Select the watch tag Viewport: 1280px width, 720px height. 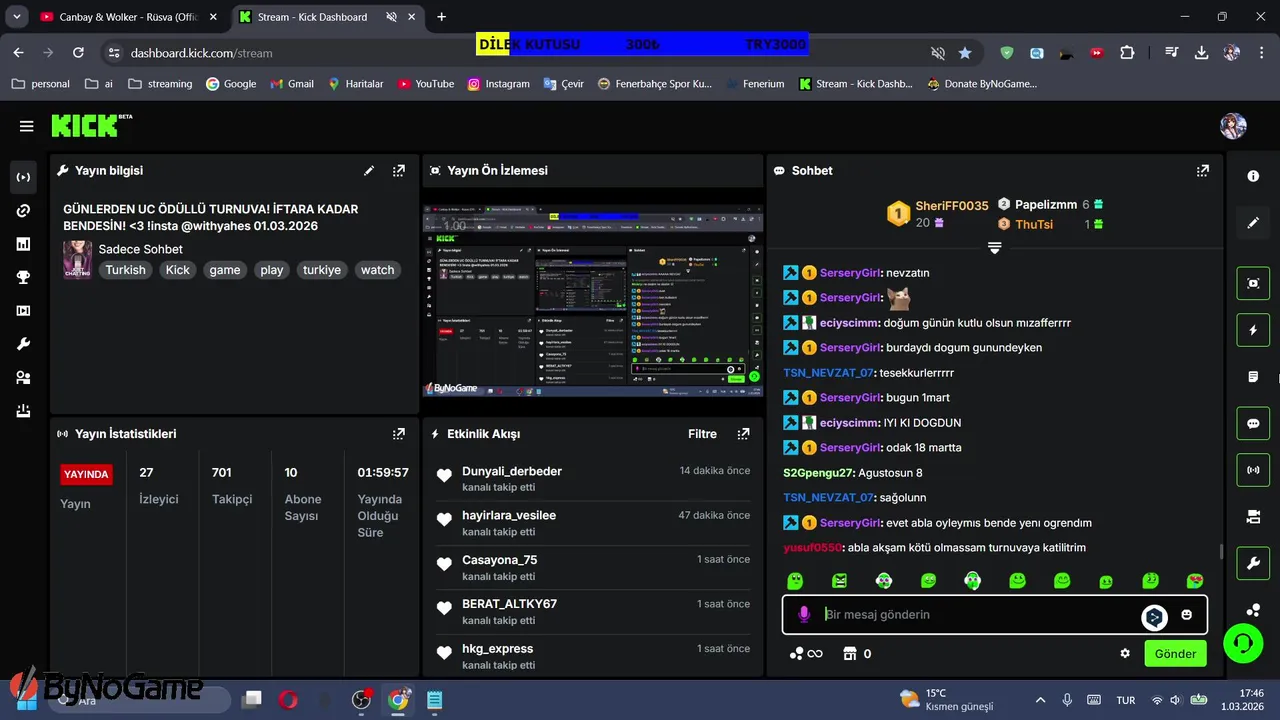click(x=378, y=270)
